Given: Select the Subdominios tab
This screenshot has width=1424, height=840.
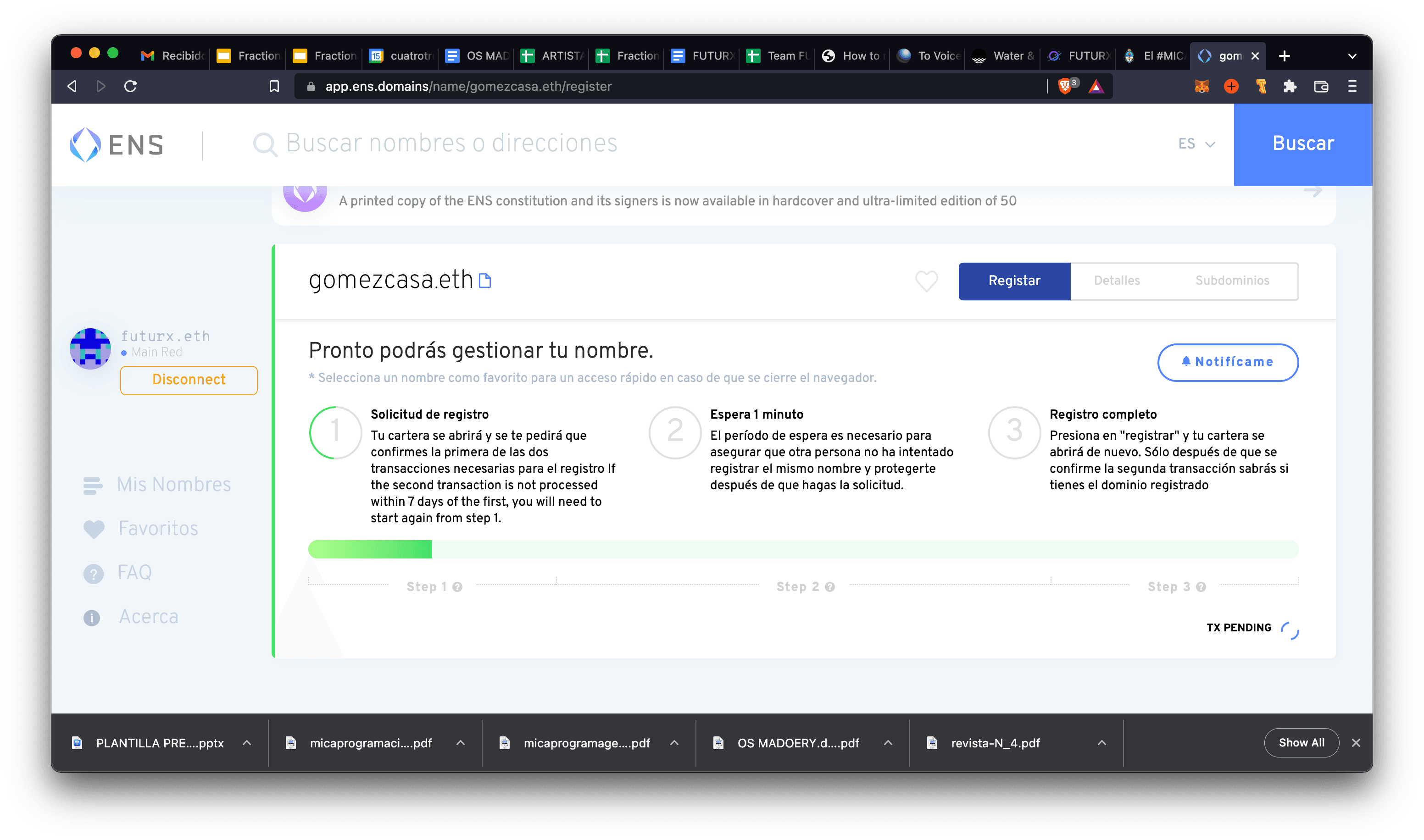Looking at the screenshot, I should pyautogui.click(x=1232, y=281).
